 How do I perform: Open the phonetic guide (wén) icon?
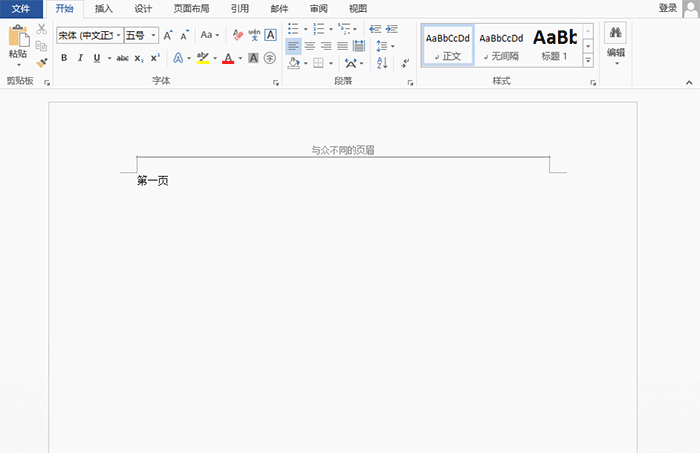254,35
